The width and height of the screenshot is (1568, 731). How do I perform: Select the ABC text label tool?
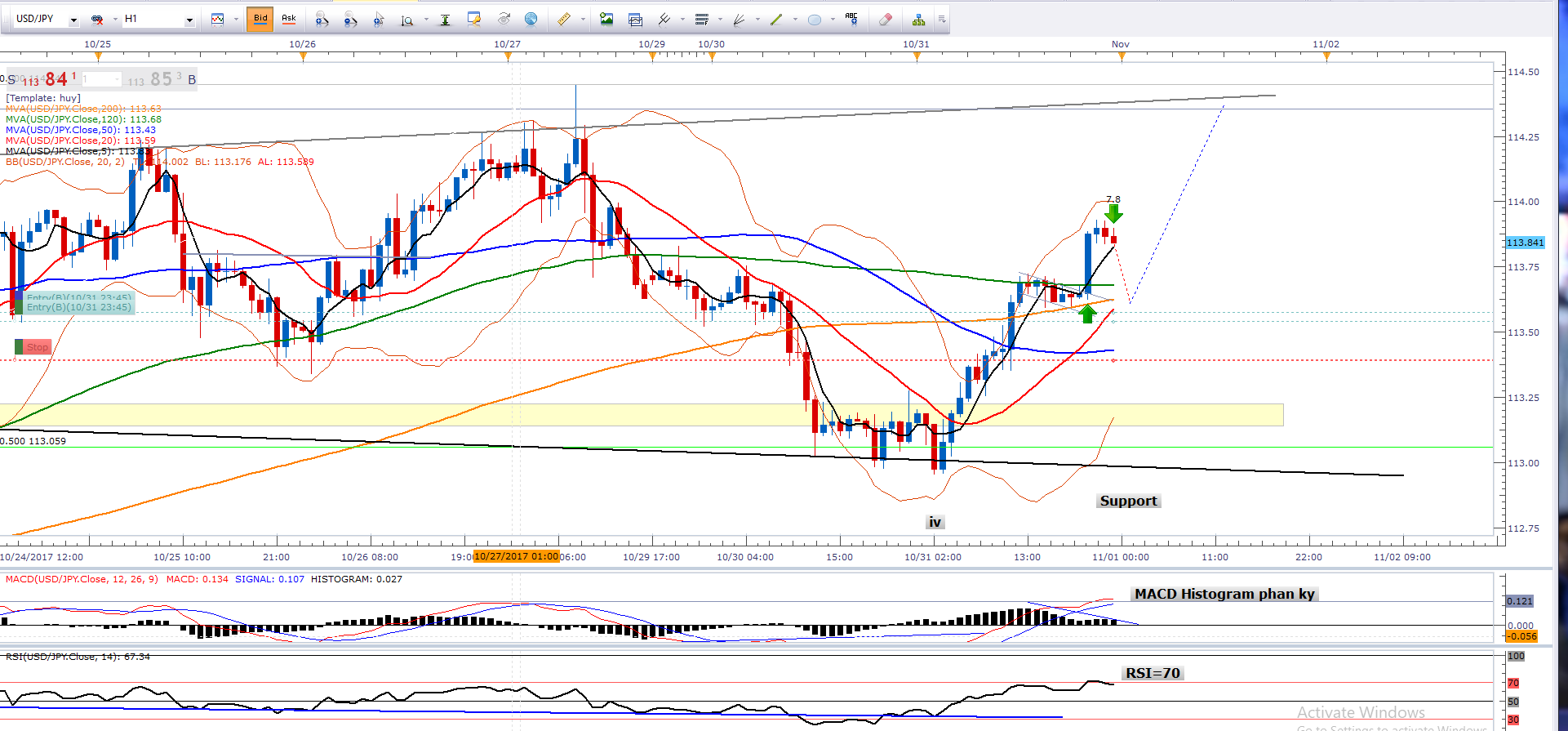851,19
